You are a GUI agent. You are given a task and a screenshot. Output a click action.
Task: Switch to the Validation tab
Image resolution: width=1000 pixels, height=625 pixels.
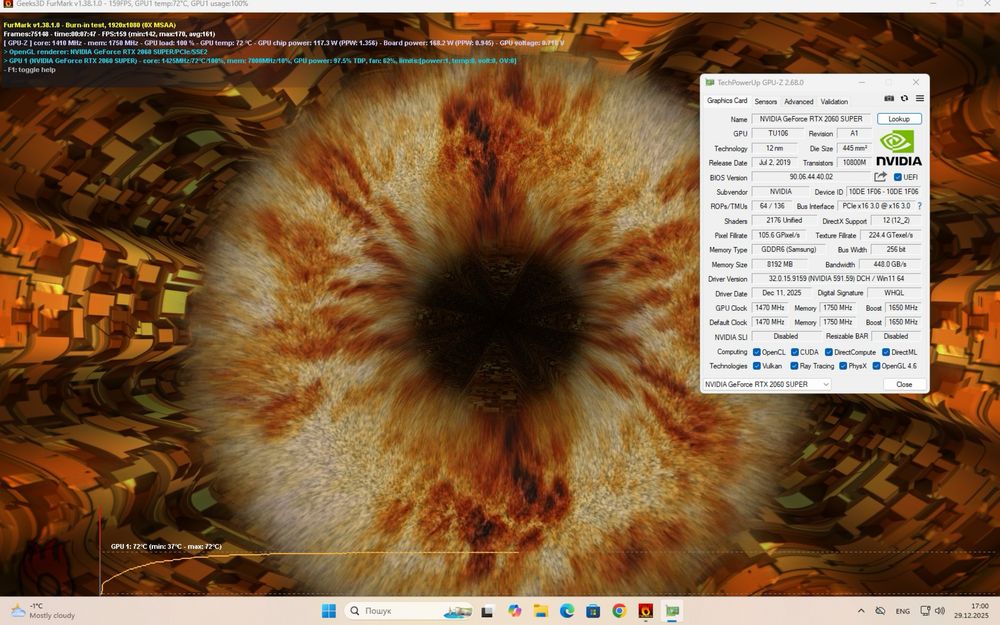pos(834,101)
